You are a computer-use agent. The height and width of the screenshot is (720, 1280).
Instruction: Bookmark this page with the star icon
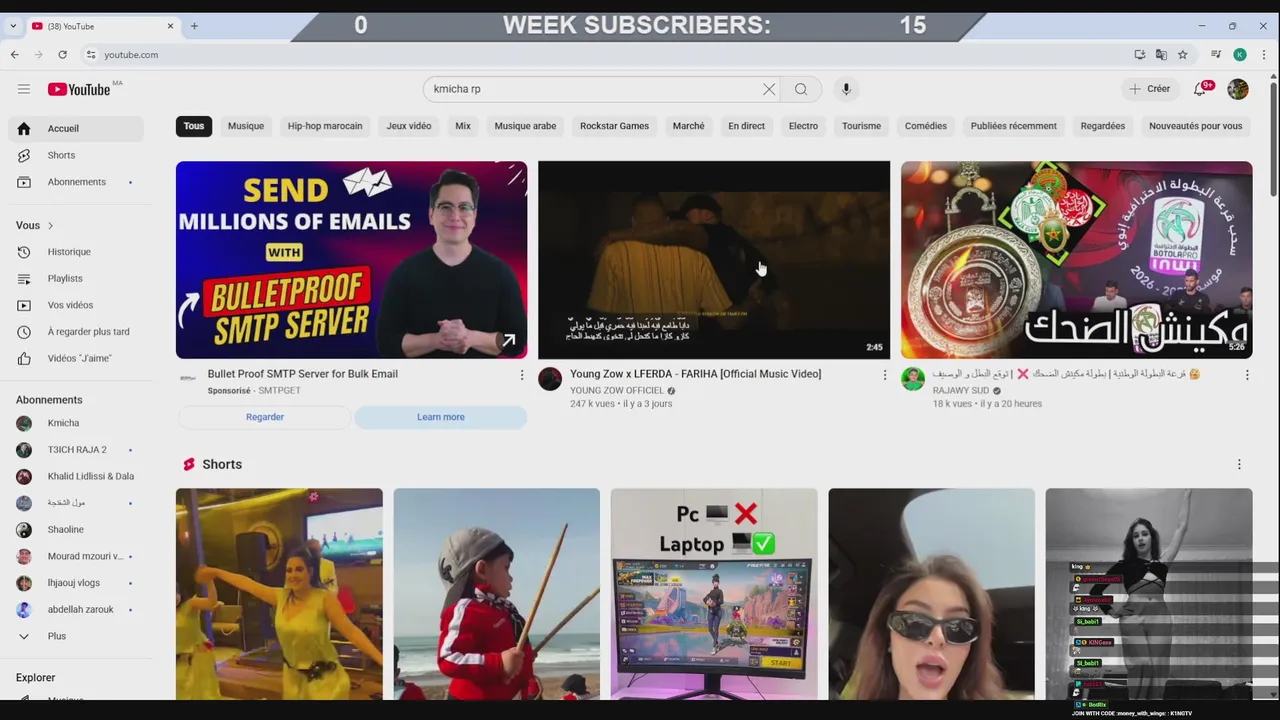tap(1183, 55)
